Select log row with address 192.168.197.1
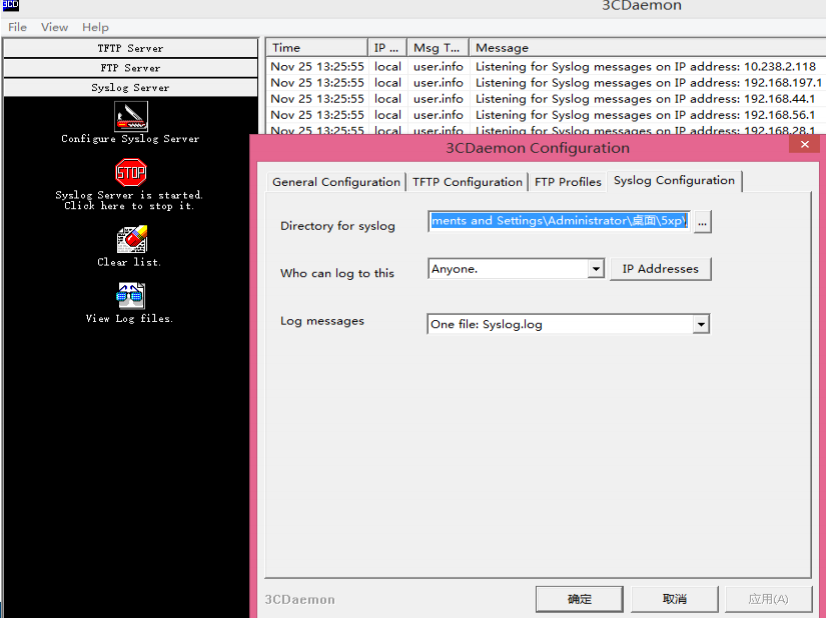Image resolution: width=826 pixels, height=618 pixels. [545, 83]
